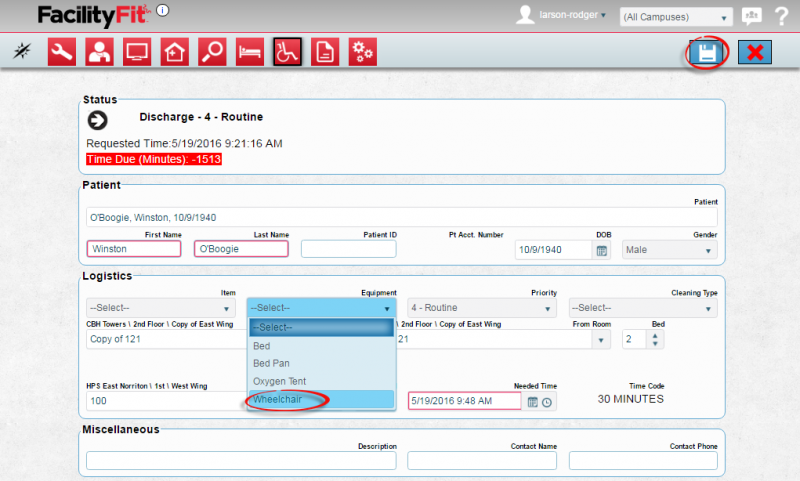Collapse the Equipment dropdown header

tap(321, 308)
